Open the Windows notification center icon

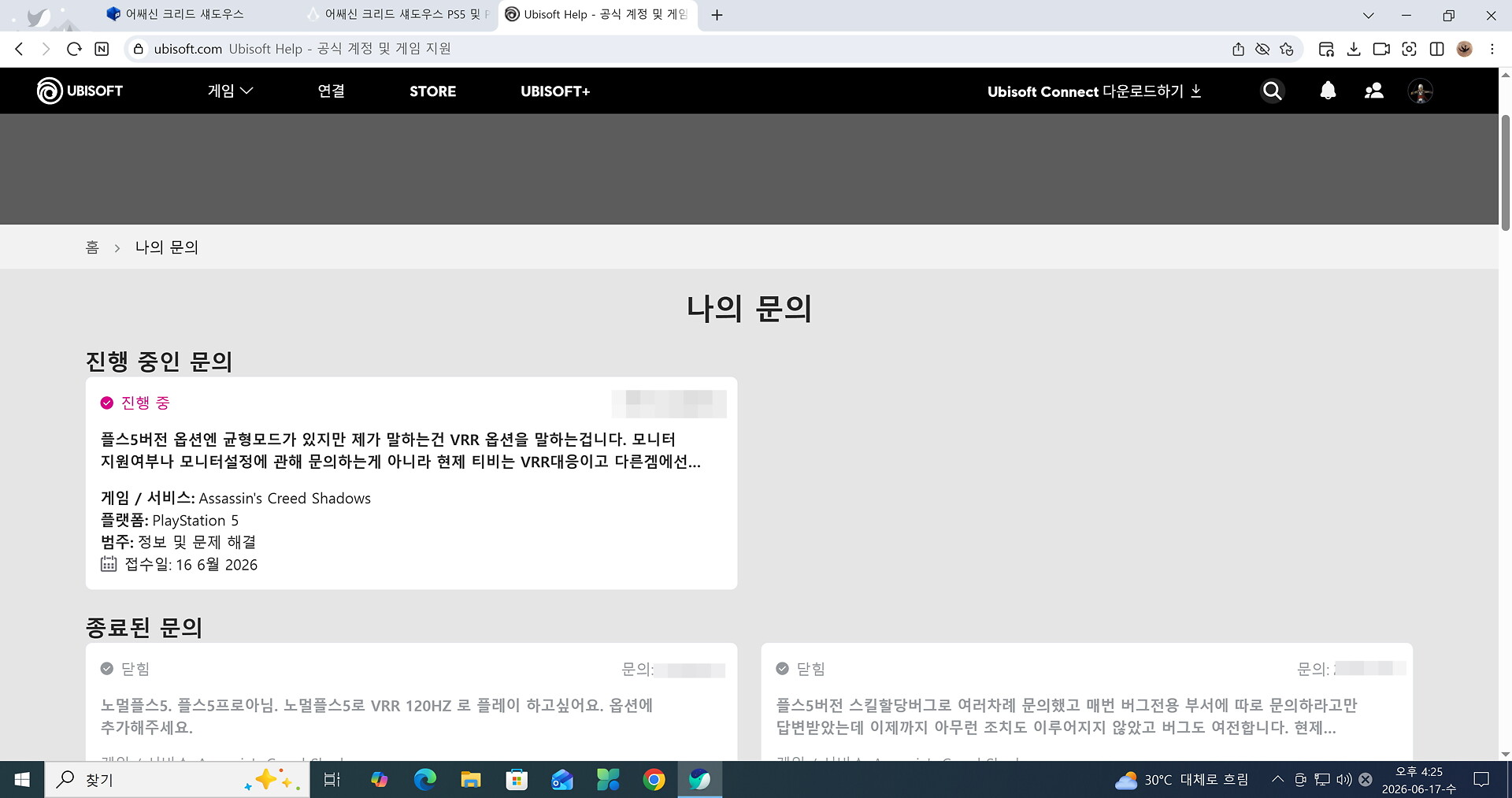(1481, 780)
